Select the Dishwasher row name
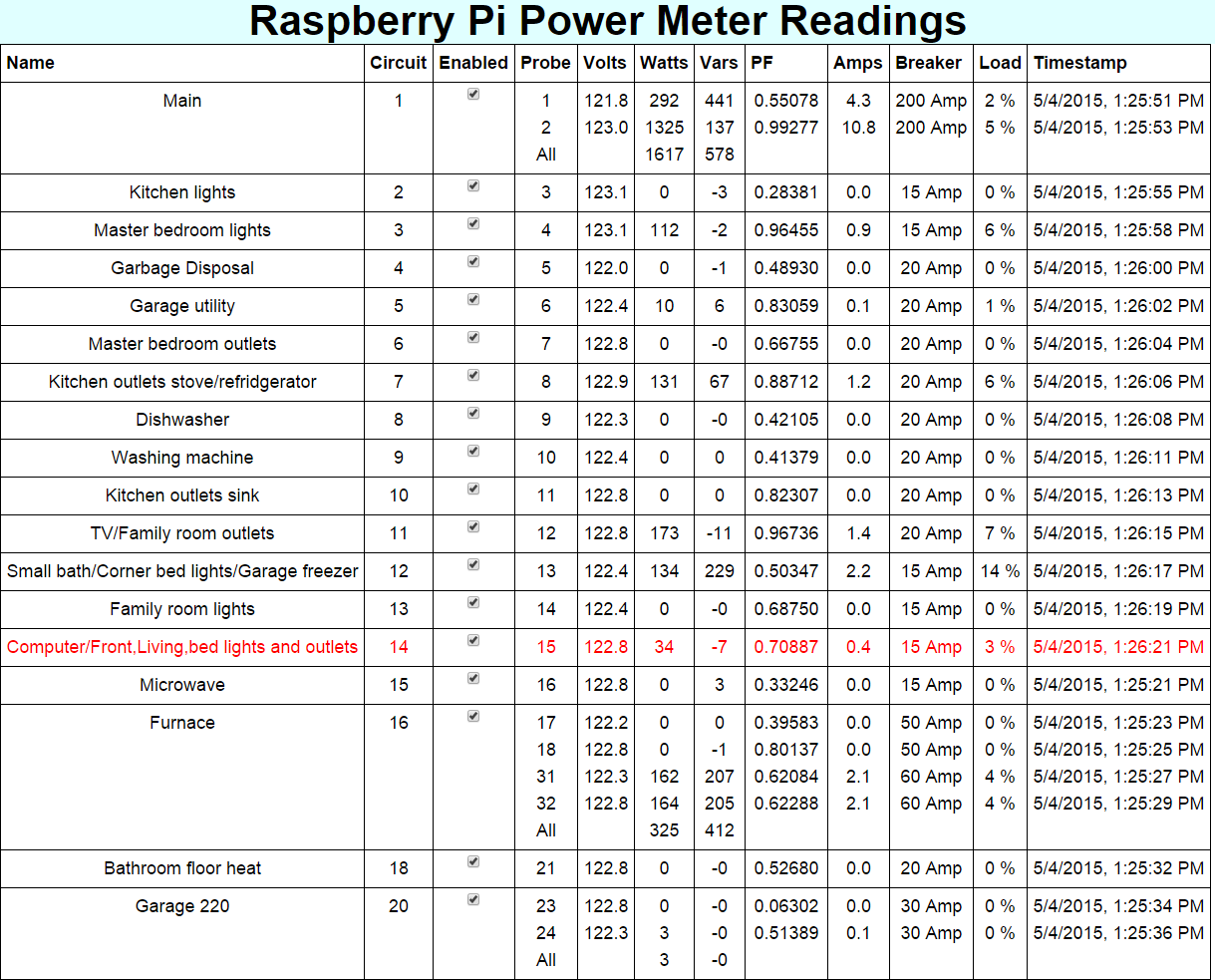 click(182, 420)
